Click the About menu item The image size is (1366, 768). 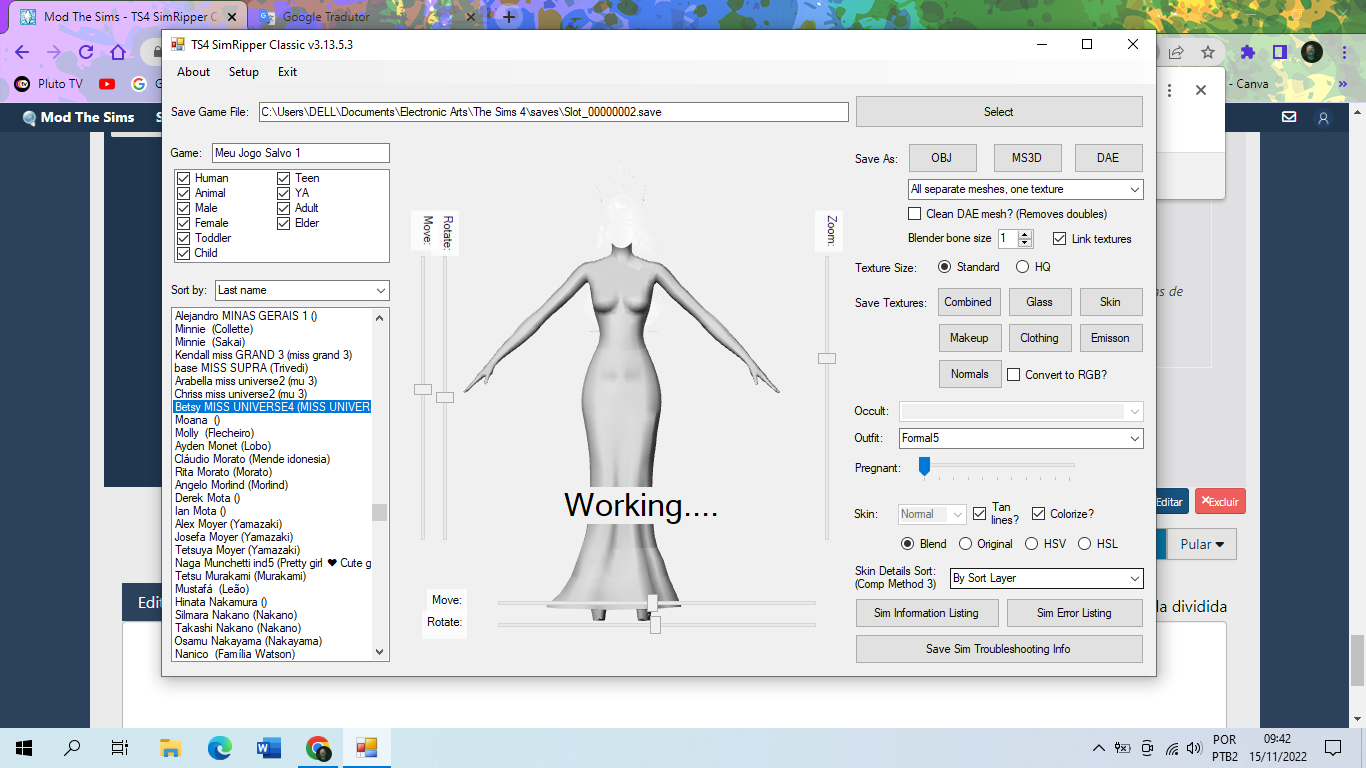coord(193,72)
